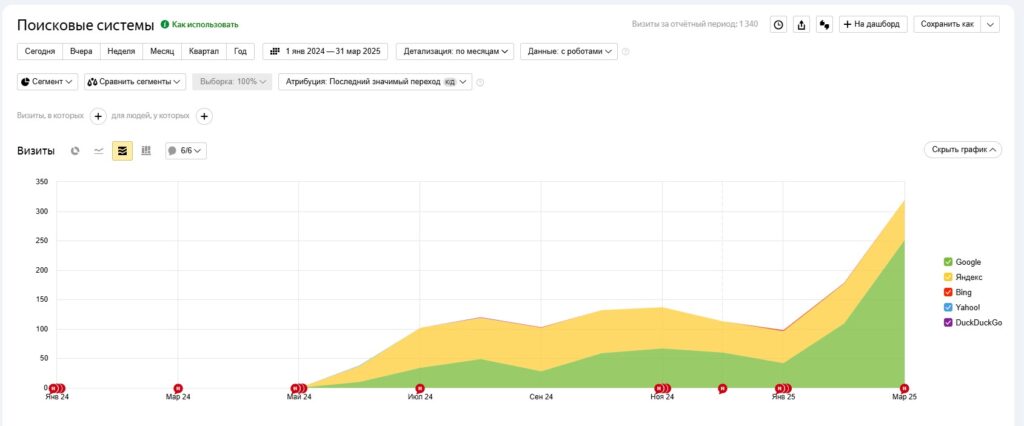Click the clock icon beside visits total

pos(778,24)
